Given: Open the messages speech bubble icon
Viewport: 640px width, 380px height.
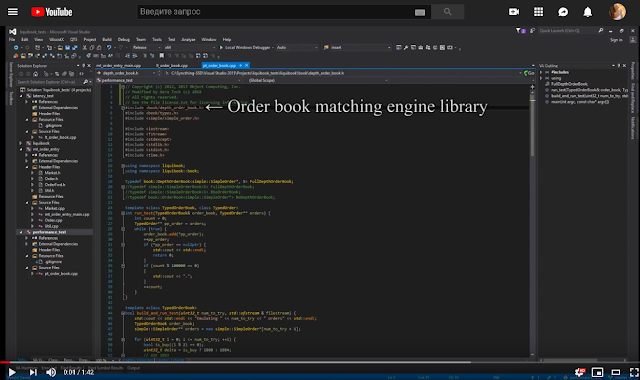Looking at the screenshot, I should (563, 12).
